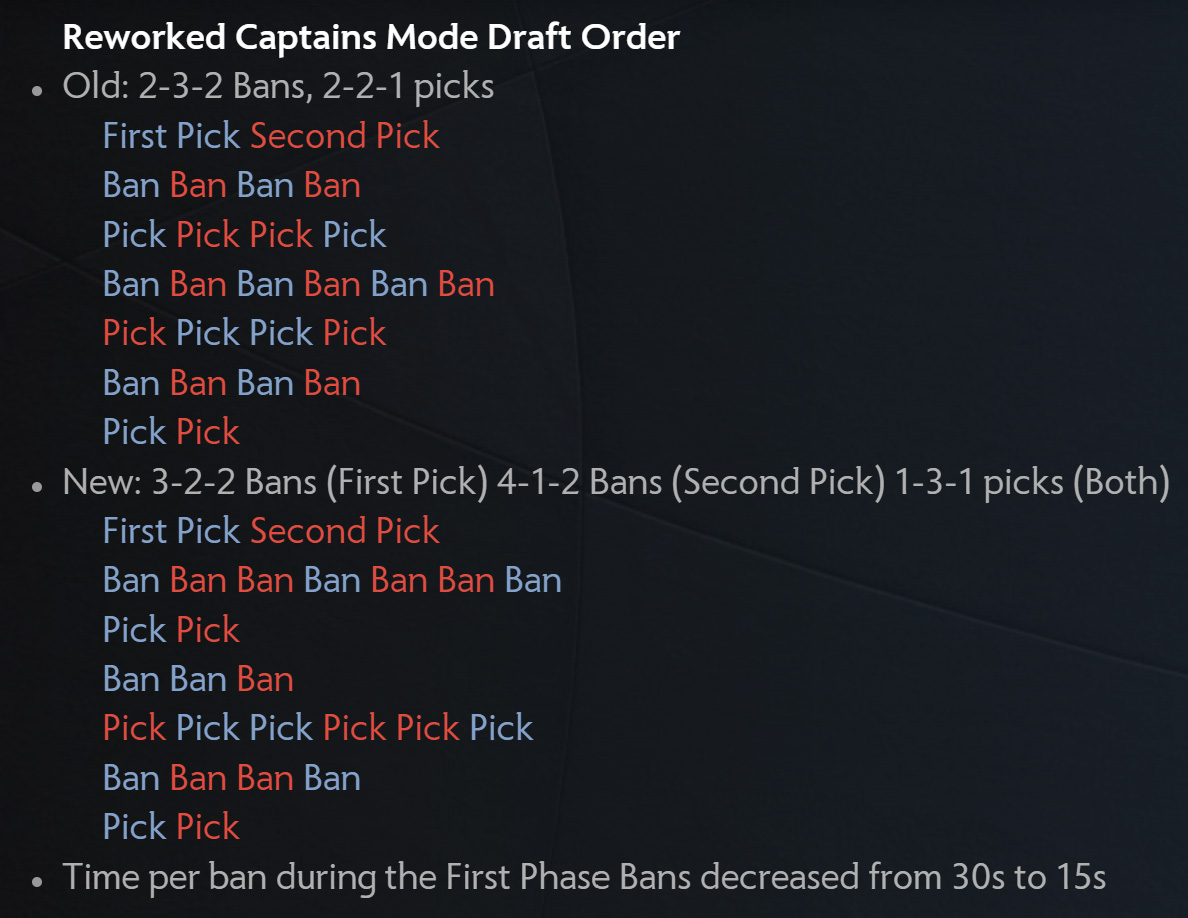Viewport: 1188px width, 918px height.
Task: Click the bullet before 'New: 3-2-2 Bans'
Action: pos(37,486)
